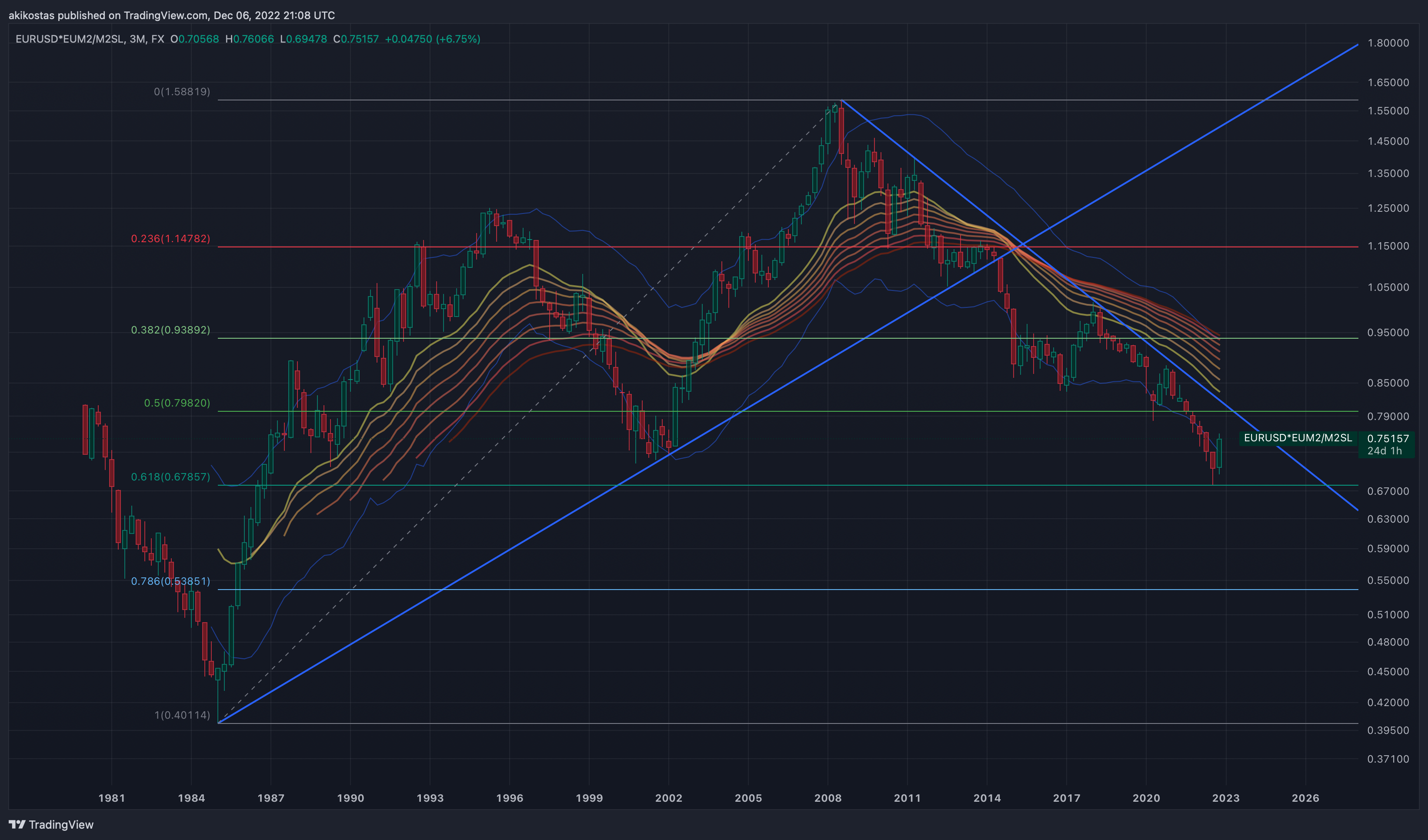Click the 0.59000 price axis tick
The width and height of the screenshot is (1428, 840).
pos(1388,548)
